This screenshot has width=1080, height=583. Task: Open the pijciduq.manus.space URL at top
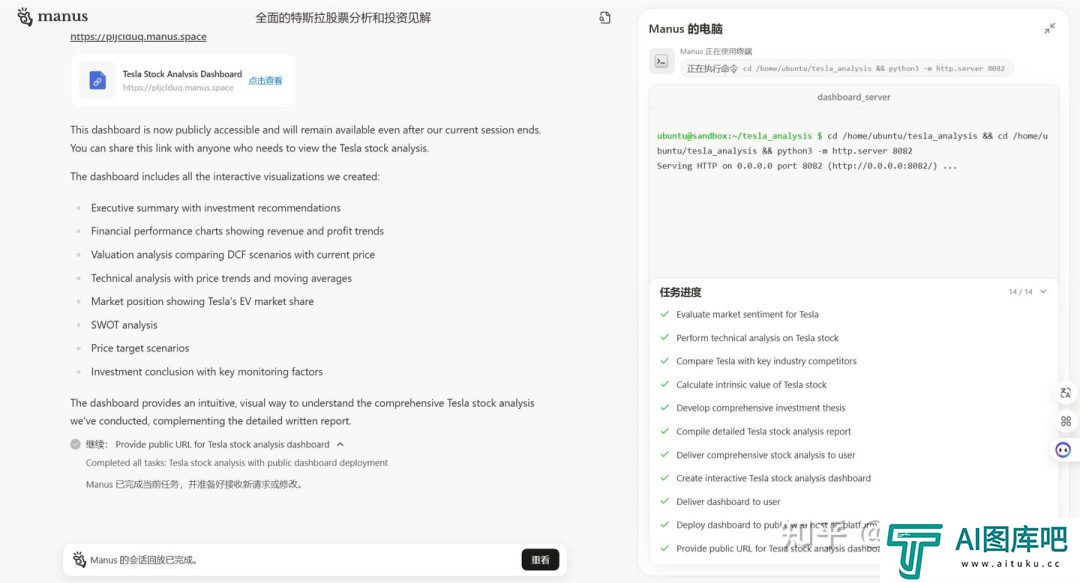tap(138, 37)
